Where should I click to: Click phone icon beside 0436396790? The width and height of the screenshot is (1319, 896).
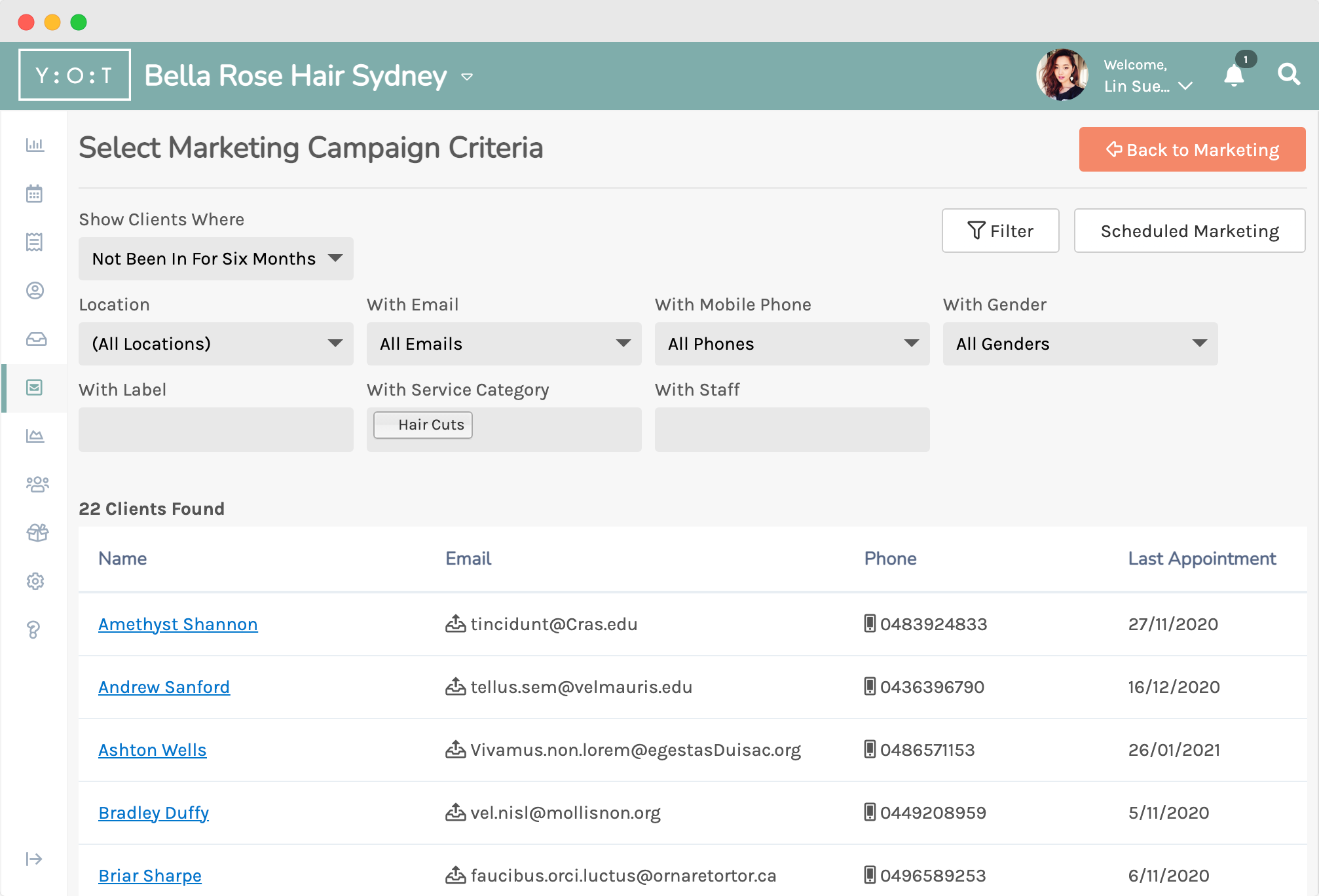tap(870, 686)
